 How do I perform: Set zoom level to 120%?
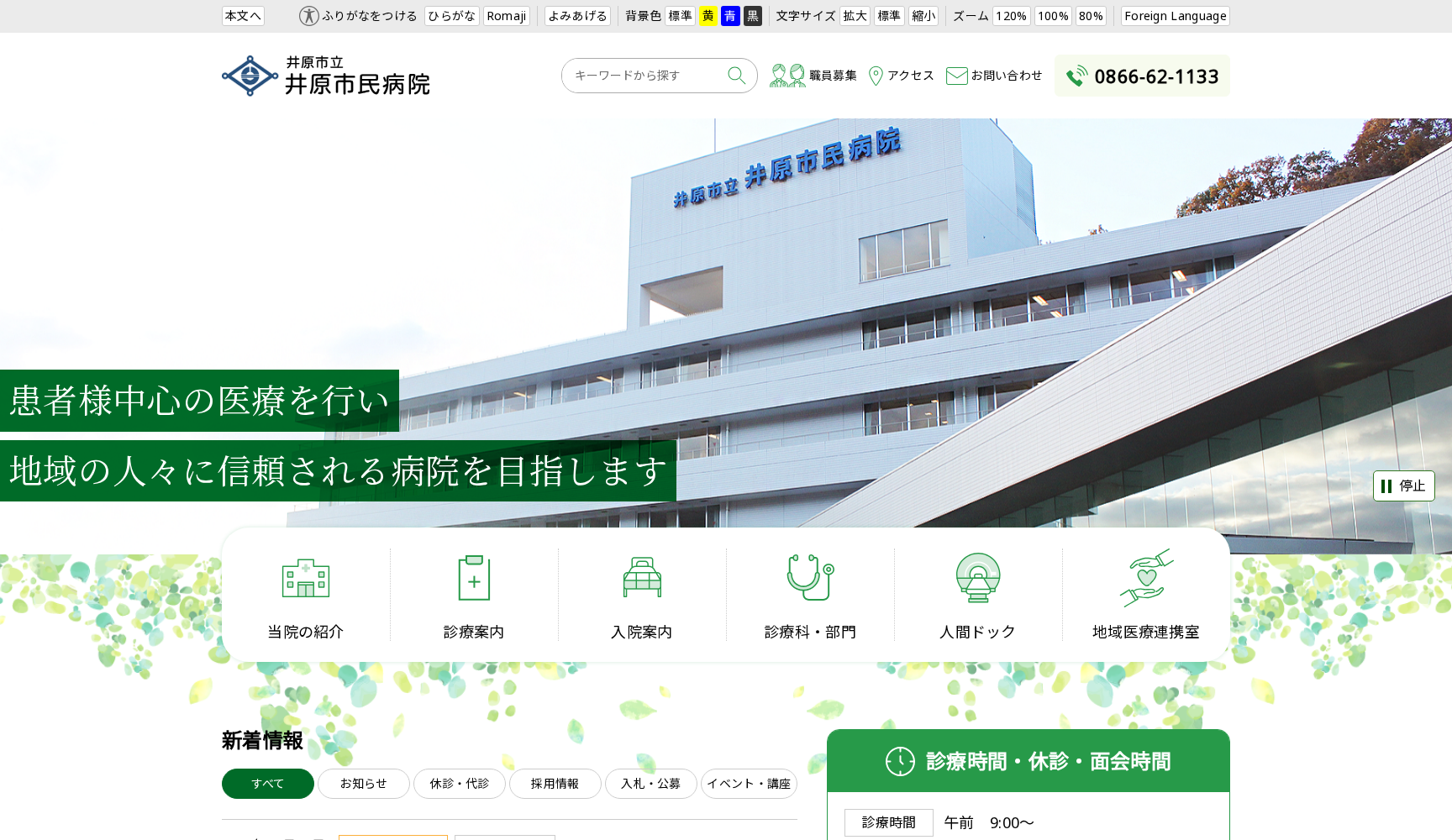[x=1011, y=15]
